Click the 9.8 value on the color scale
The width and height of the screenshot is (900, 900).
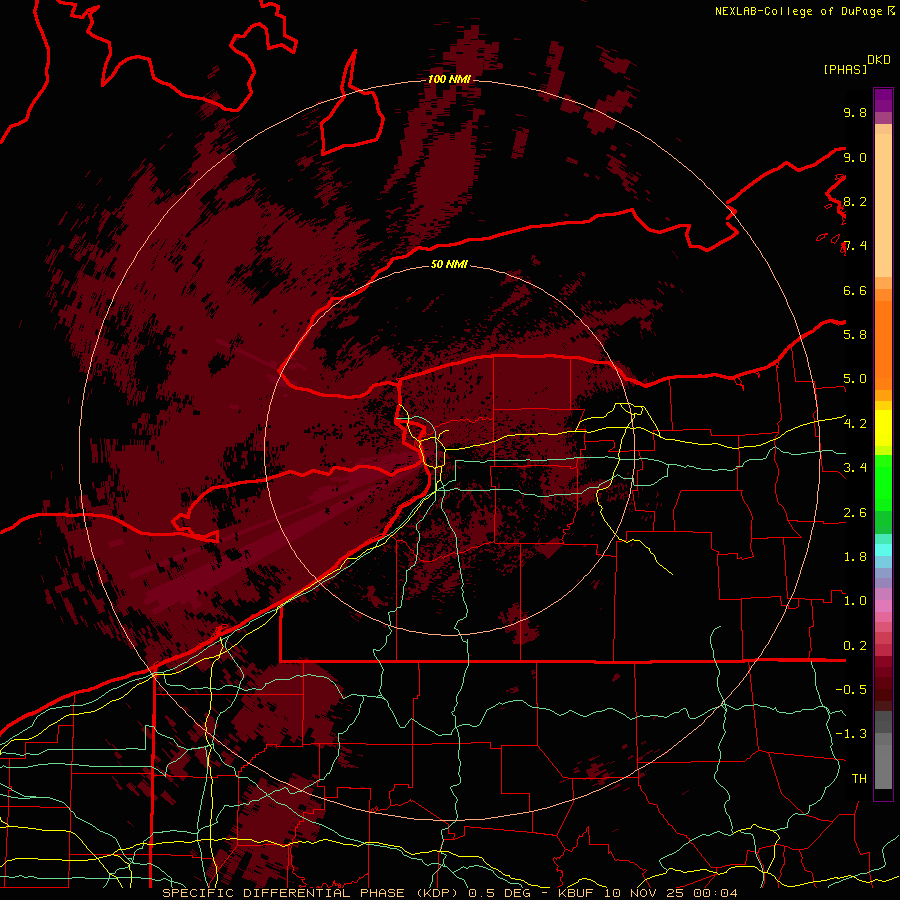coord(855,112)
